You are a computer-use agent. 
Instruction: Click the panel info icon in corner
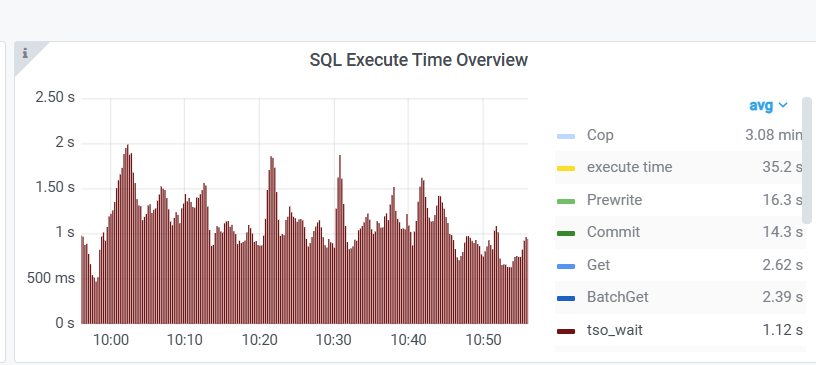click(25, 53)
